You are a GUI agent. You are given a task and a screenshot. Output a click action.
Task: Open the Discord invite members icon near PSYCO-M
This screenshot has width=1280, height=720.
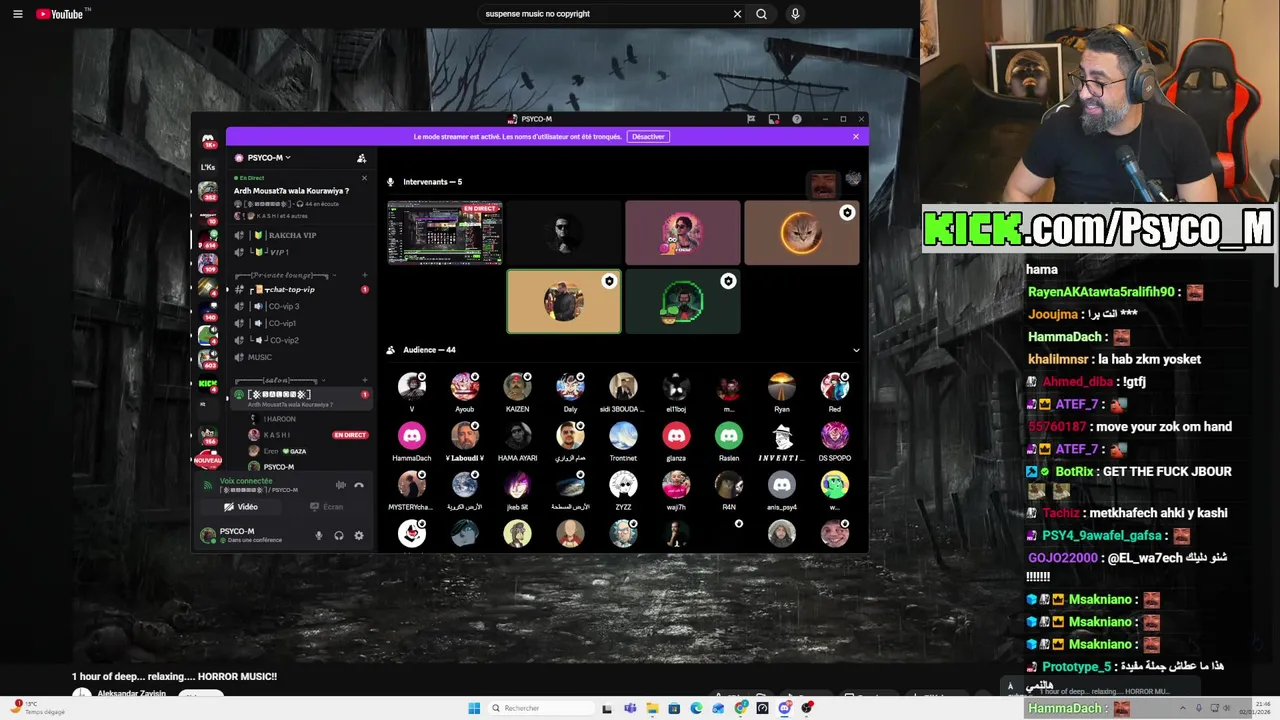click(x=361, y=158)
